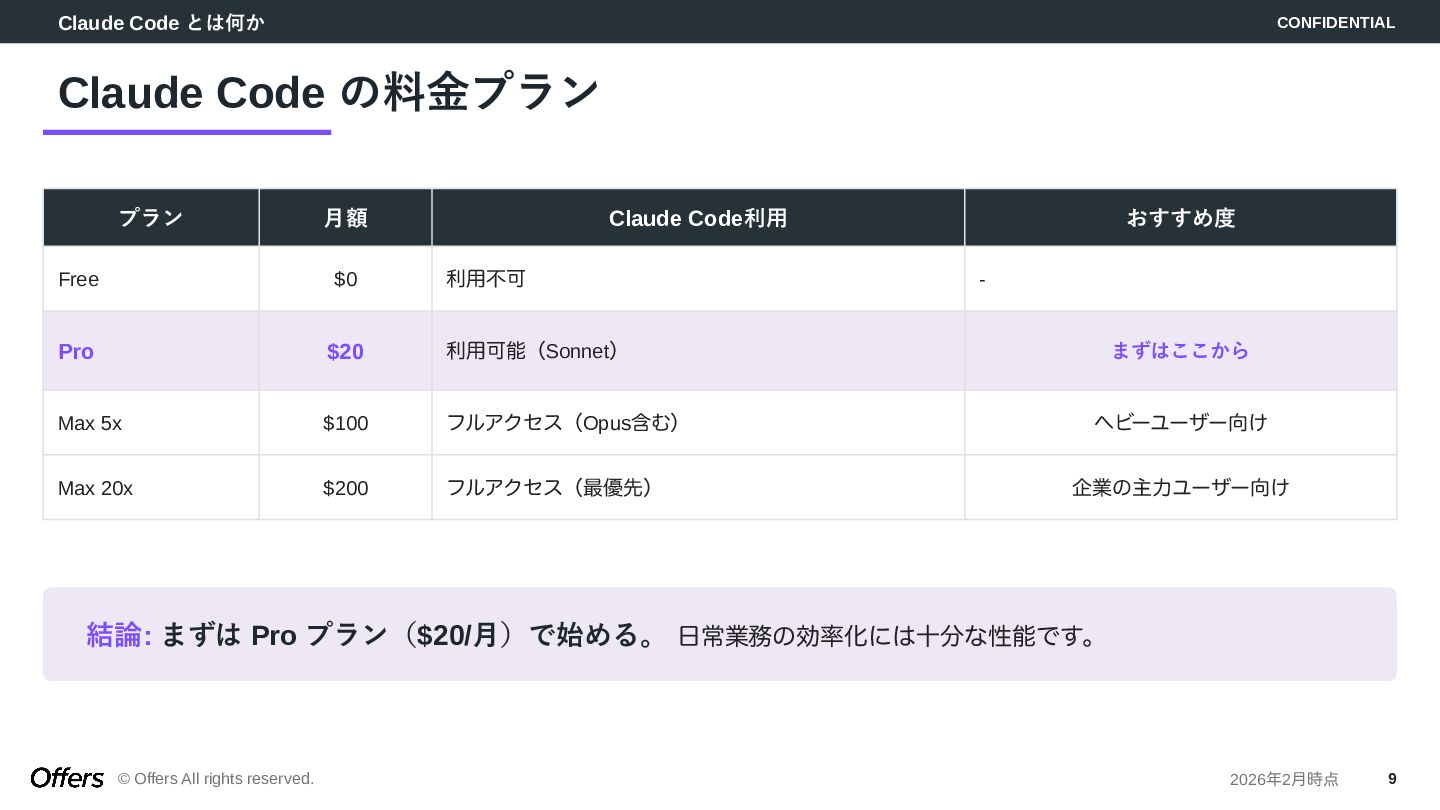Click the purple '結論:' label

tap(119, 635)
